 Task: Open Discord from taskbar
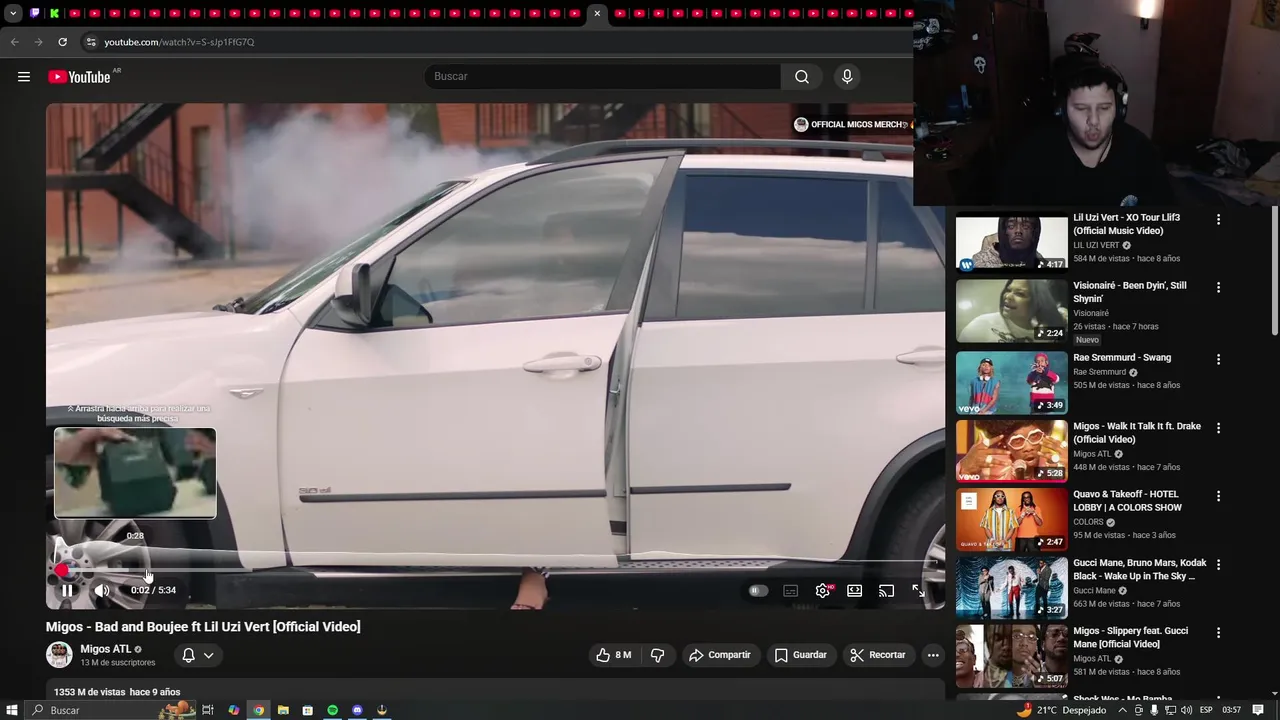(357, 710)
